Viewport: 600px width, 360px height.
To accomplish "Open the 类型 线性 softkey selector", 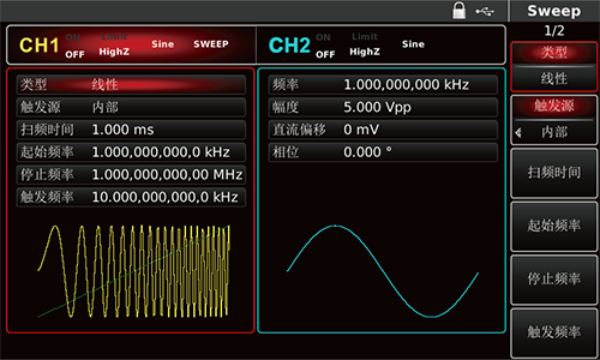I will click(x=554, y=67).
